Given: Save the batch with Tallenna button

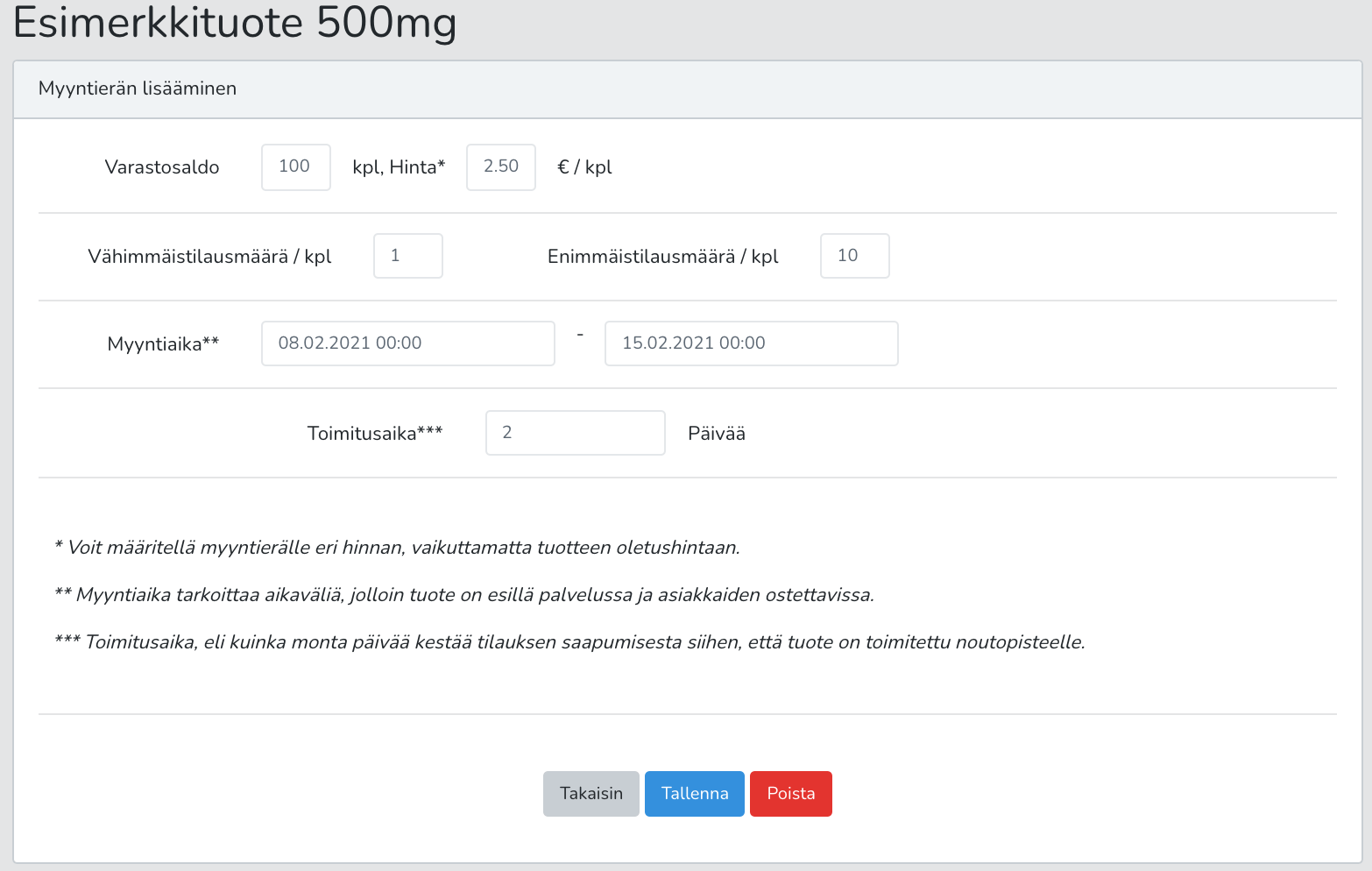Looking at the screenshot, I should click(694, 794).
